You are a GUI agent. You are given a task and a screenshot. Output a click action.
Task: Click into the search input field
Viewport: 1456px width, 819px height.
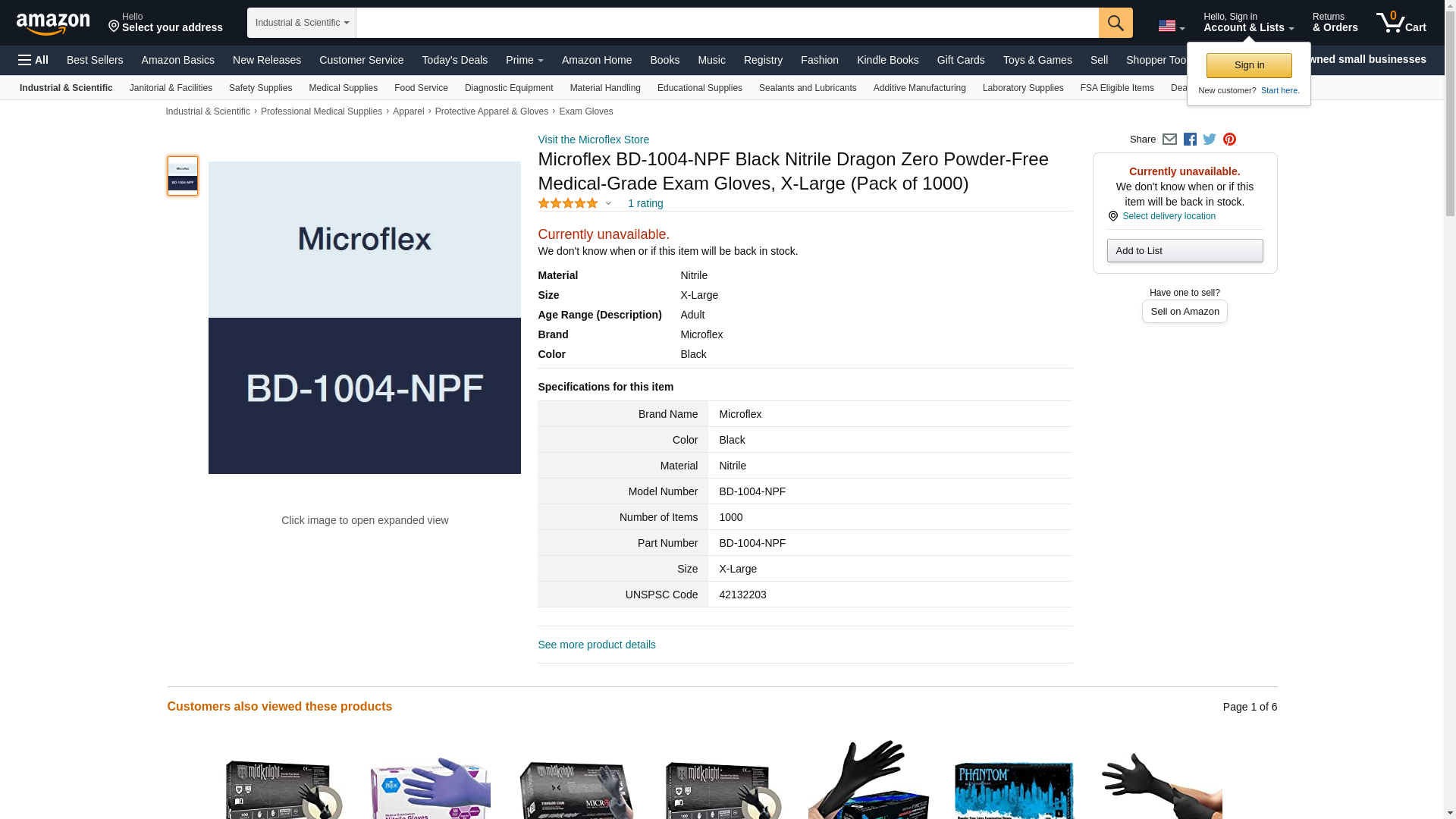pyautogui.click(x=726, y=23)
